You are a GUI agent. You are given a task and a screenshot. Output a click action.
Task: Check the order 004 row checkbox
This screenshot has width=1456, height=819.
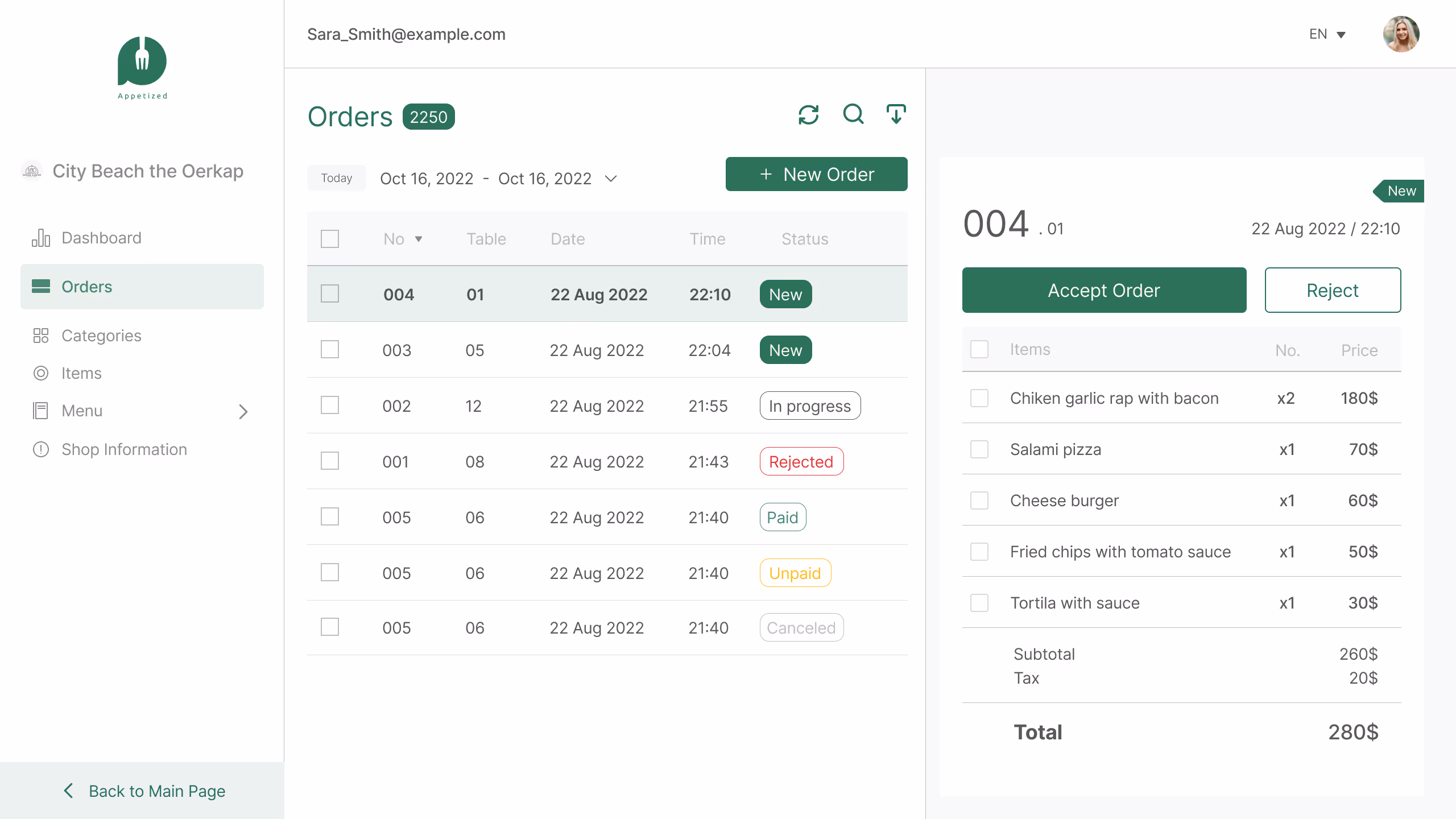330,294
